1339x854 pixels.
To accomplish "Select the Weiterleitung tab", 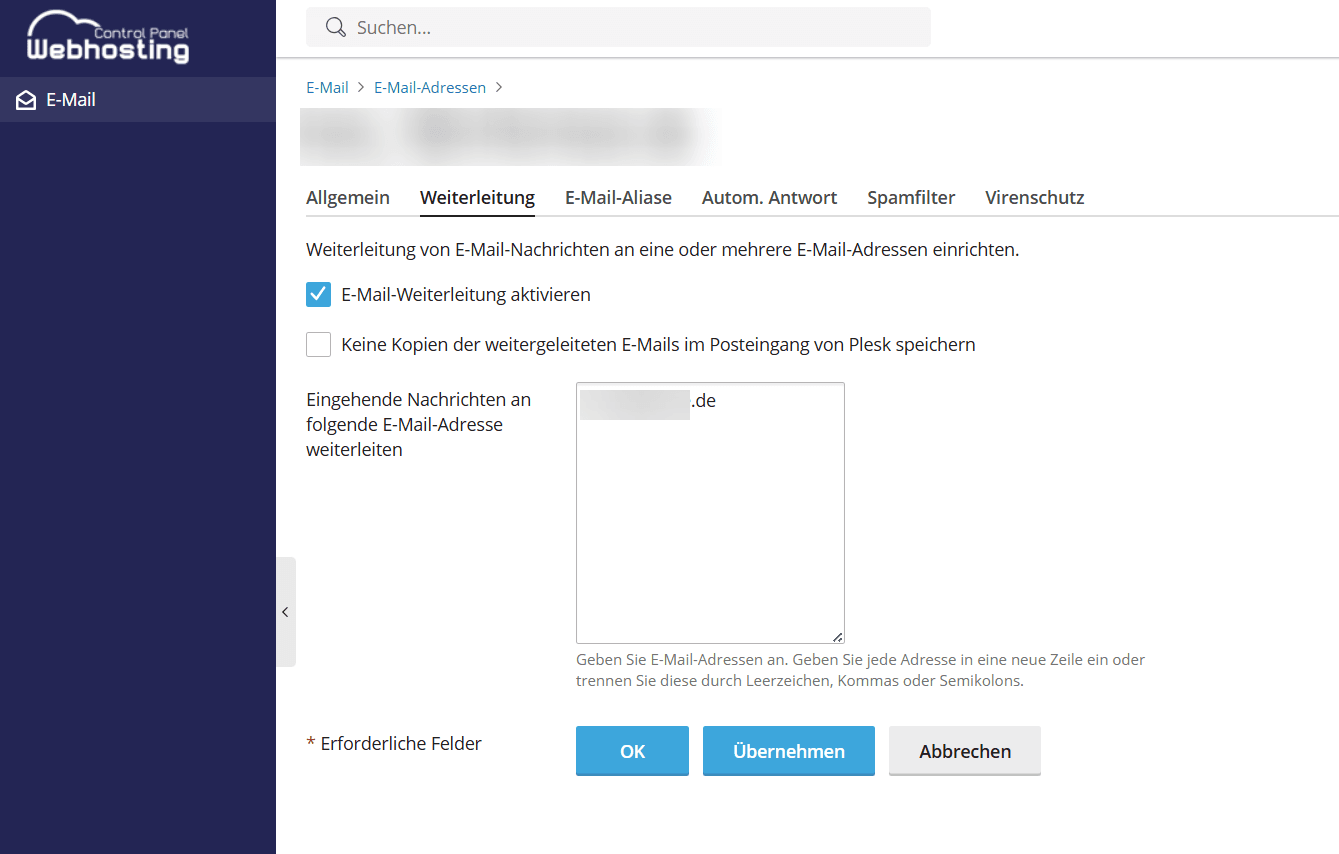I will (477, 198).
